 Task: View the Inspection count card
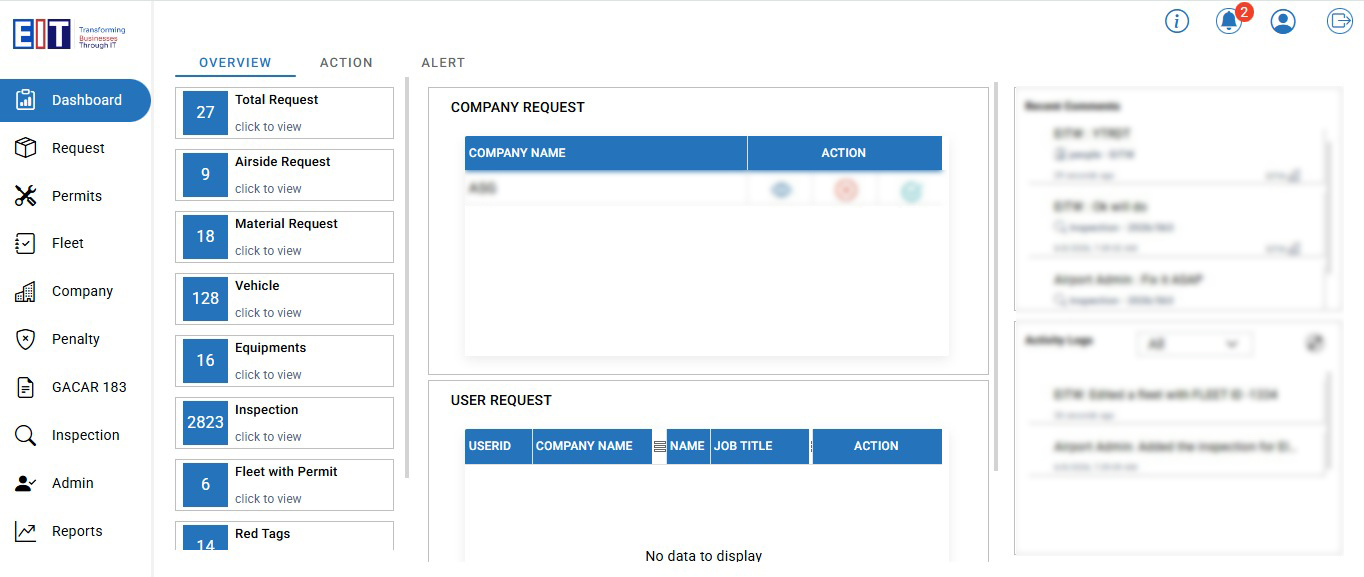tap(284, 423)
